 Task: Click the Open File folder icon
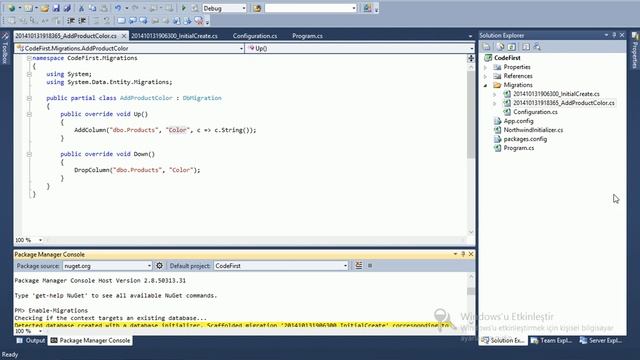(44, 8)
